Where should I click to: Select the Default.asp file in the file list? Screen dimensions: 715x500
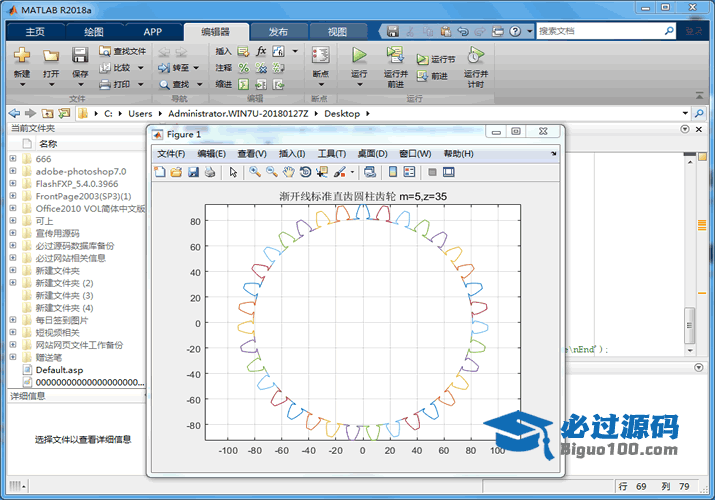point(59,370)
